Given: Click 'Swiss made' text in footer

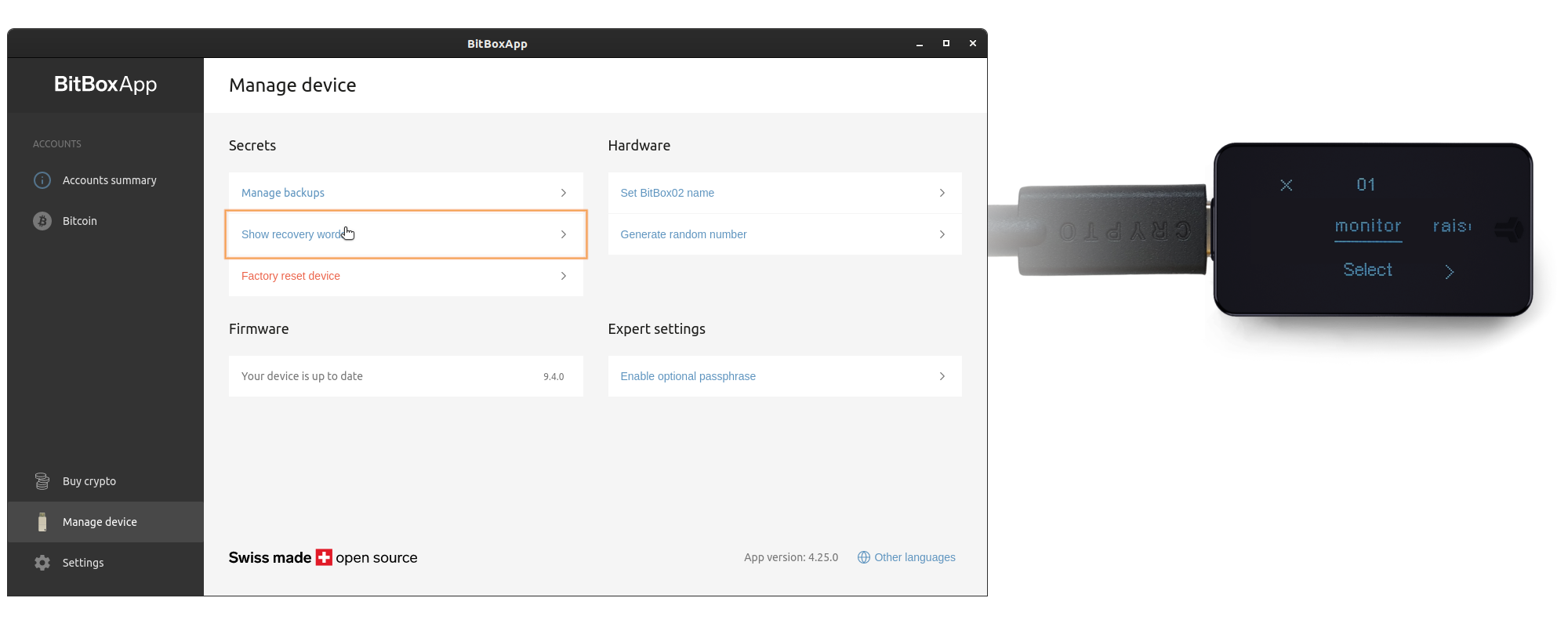Looking at the screenshot, I should pyautogui.click(x=270, y=557).
